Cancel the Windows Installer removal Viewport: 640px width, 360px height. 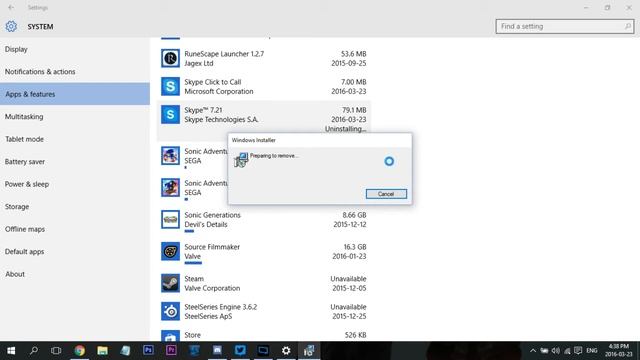[386, 194]
